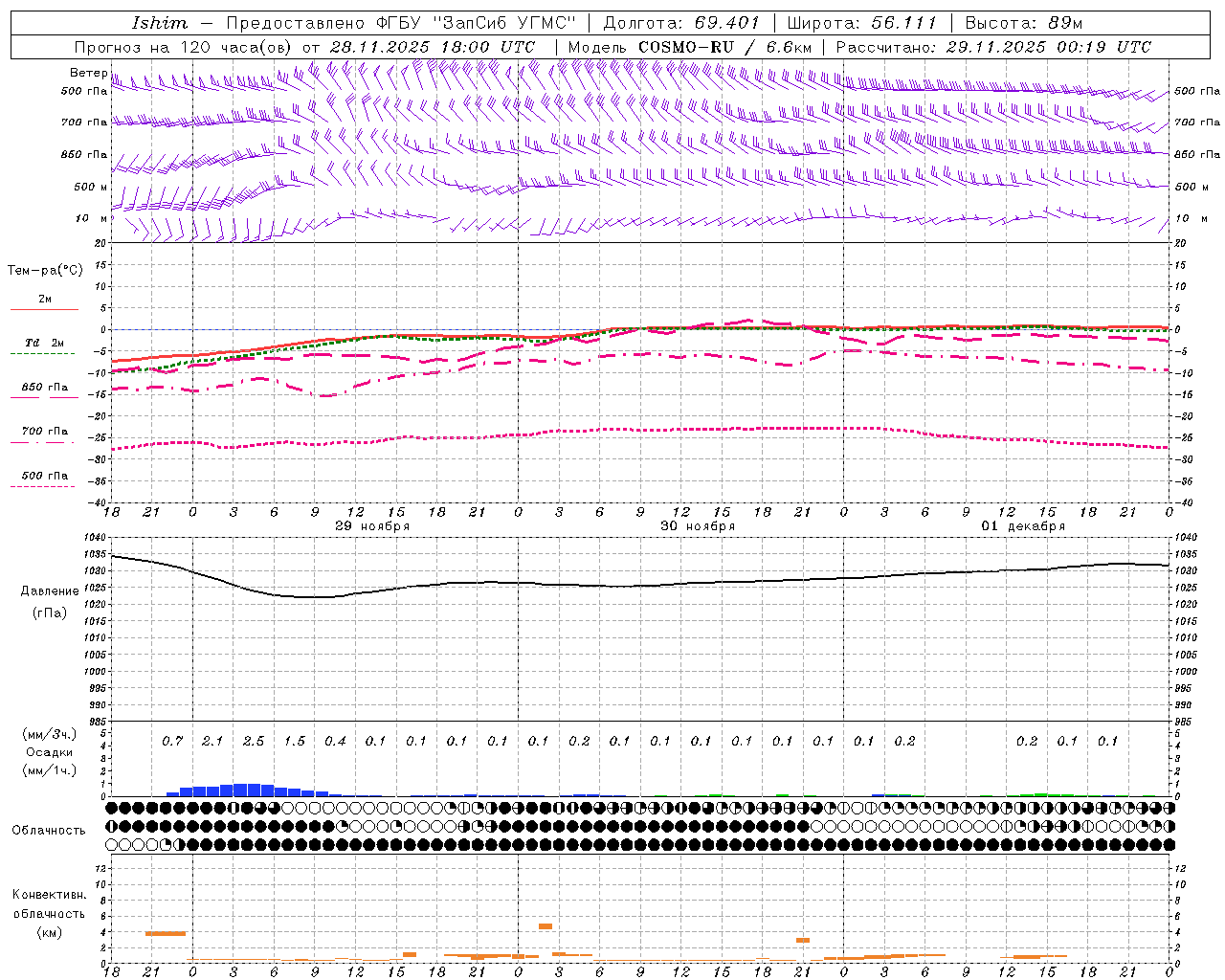Click the precipitation total "1.5"

(294, 742)
